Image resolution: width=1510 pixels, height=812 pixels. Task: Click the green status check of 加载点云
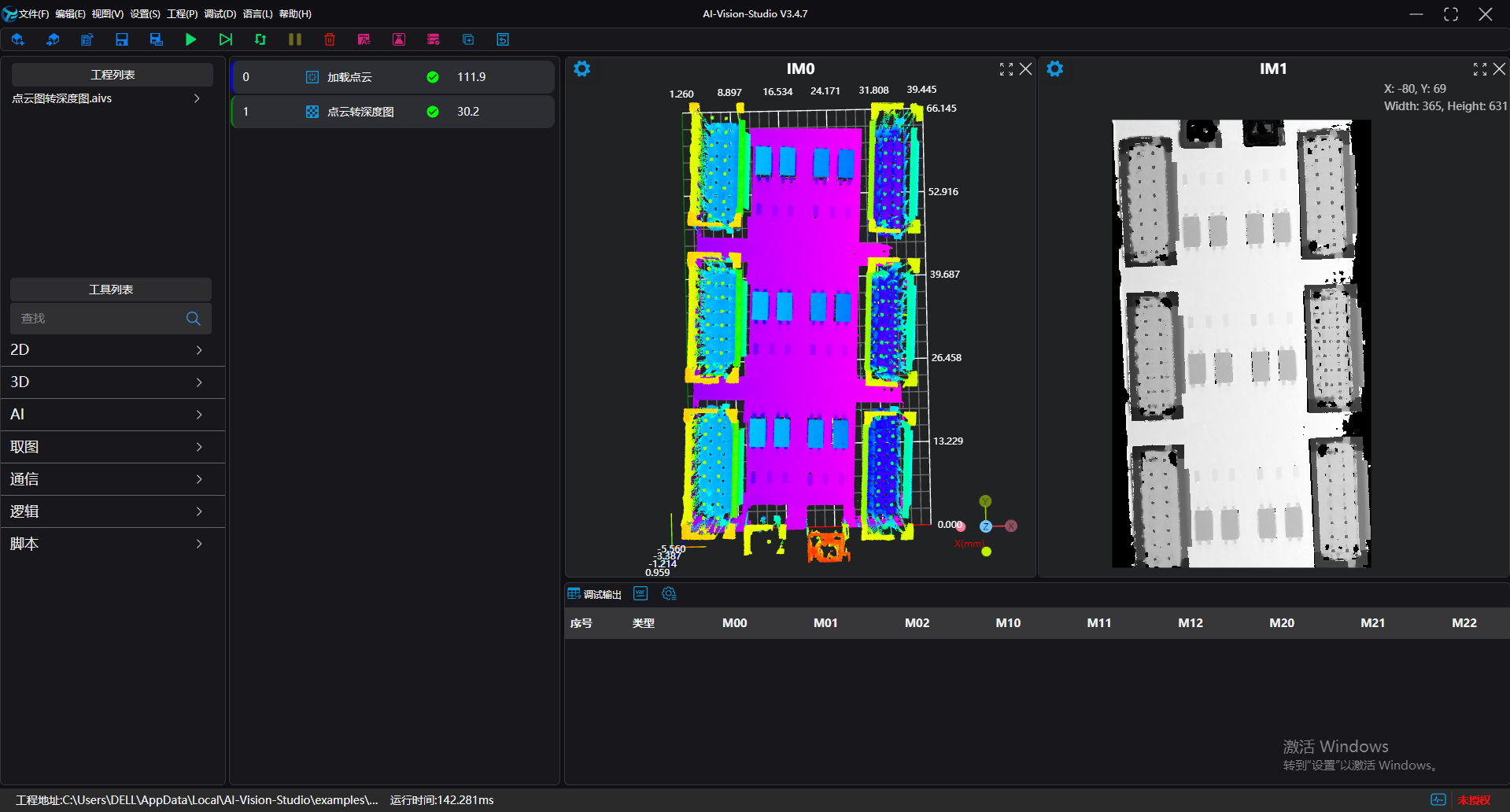tap(433, 77)
